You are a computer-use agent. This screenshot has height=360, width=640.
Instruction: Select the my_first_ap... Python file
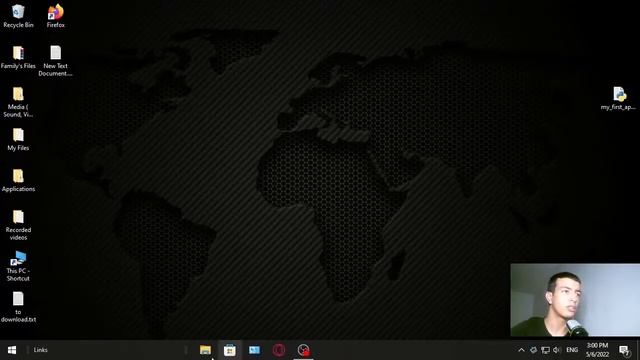619,98
